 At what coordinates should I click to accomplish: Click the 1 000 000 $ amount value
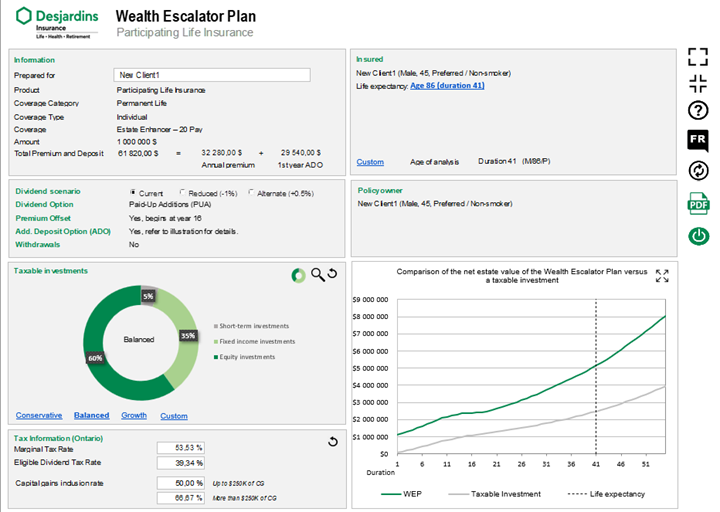coord(136,142)
